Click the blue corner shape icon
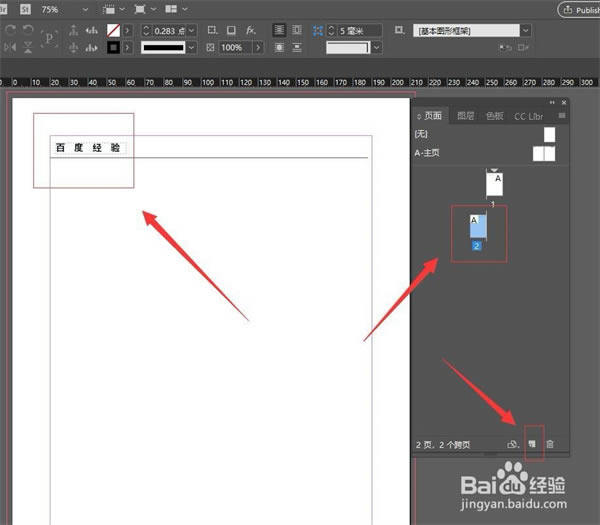 [318, 31]
